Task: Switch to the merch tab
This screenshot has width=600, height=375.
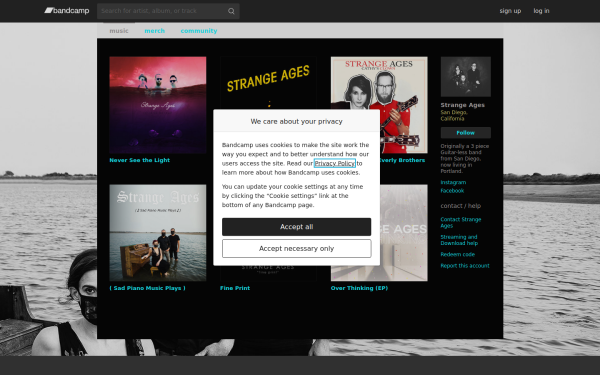Action: 155,31
